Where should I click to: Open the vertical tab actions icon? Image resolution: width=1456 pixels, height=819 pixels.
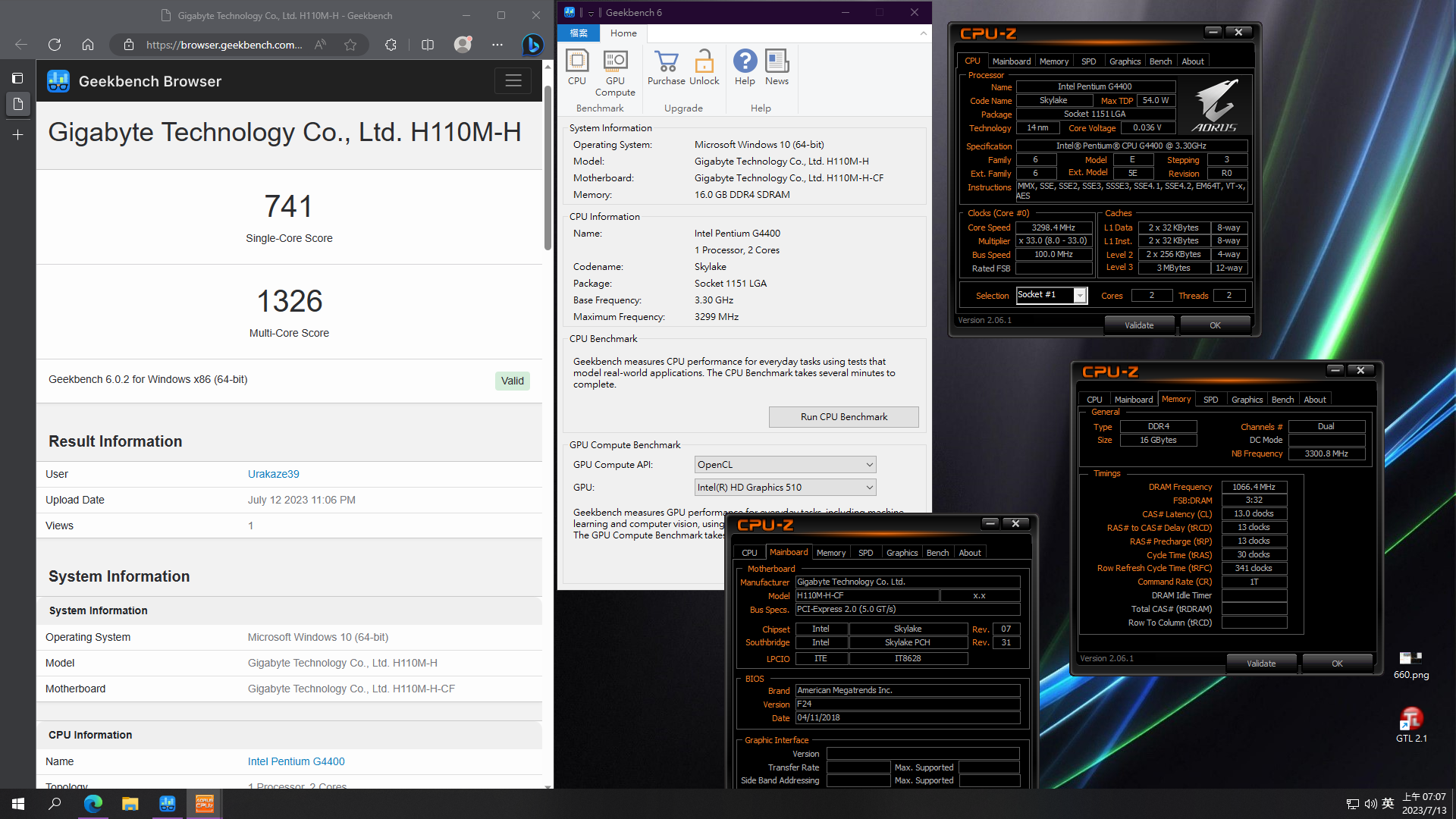17,78
